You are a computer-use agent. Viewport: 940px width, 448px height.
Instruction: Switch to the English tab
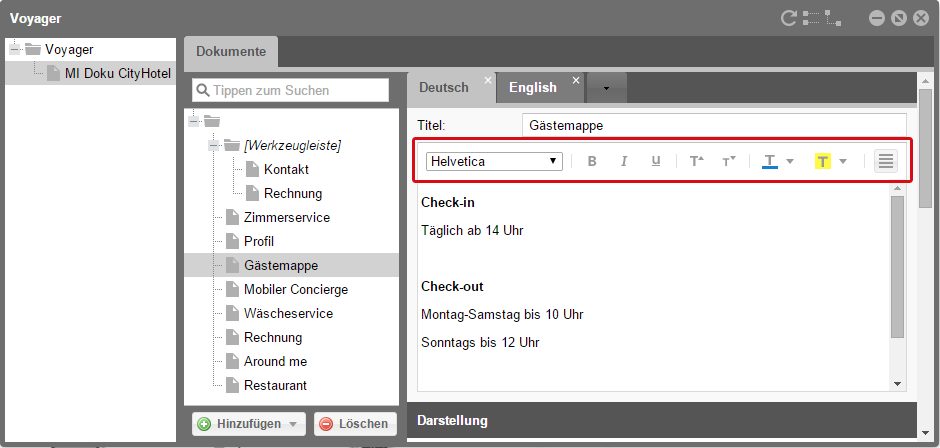(532, 88)
